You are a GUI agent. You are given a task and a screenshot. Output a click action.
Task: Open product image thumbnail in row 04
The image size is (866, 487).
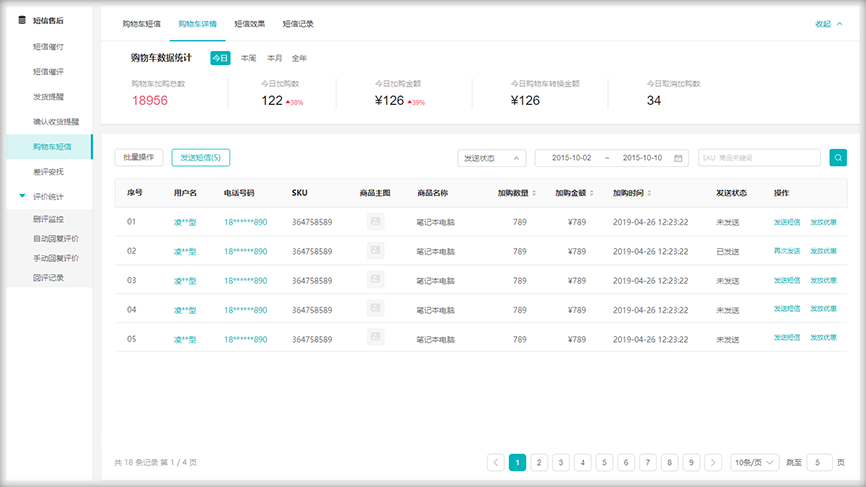(x=376, y=308)
